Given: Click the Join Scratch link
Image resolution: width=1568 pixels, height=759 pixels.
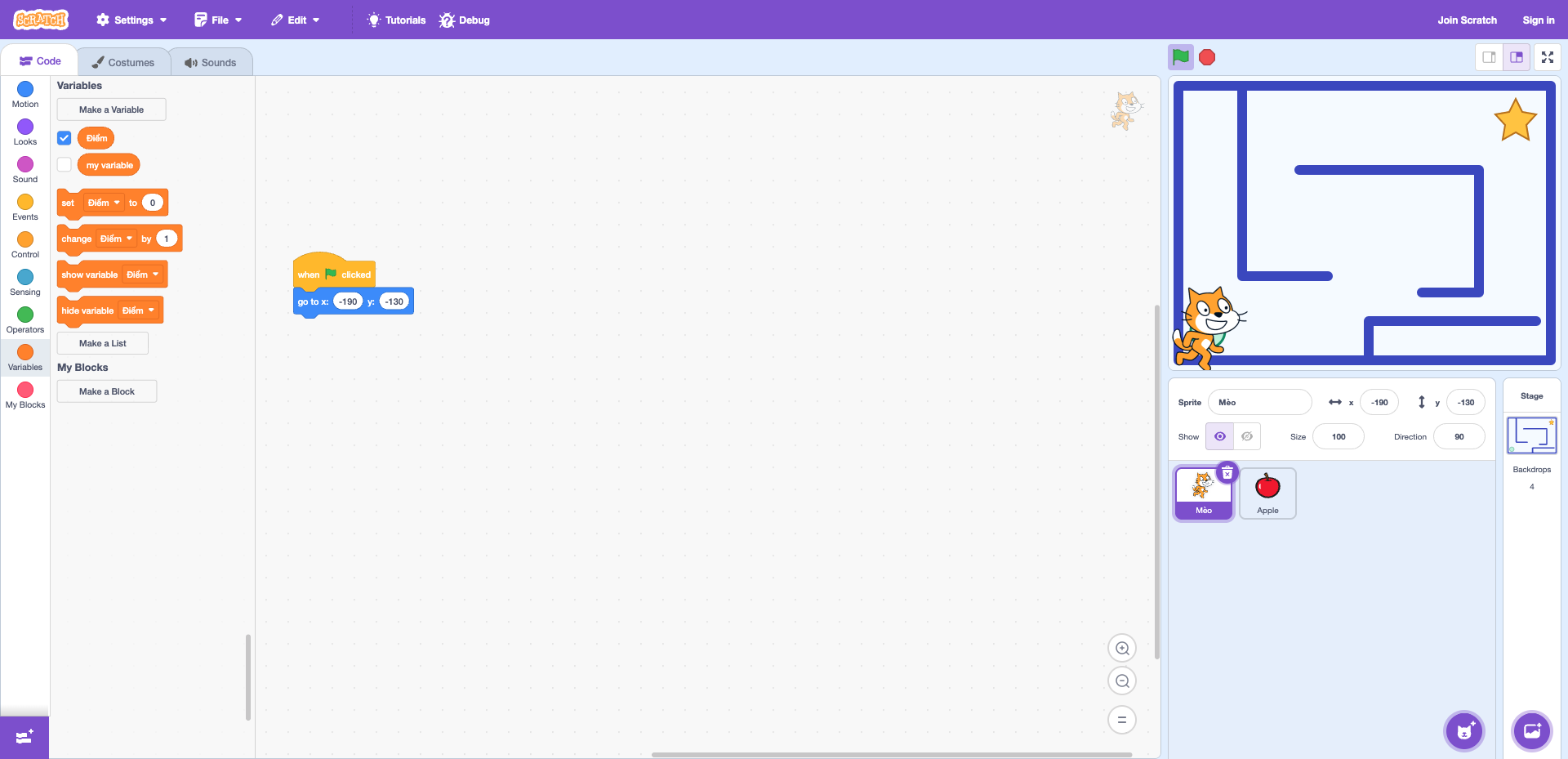Looking at the screenshot, I should coord(1467,20).
